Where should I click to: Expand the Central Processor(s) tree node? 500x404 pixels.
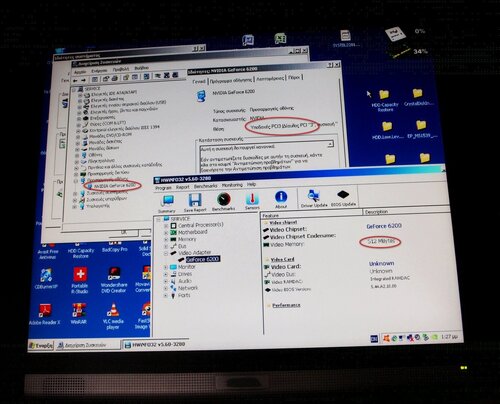(x=166, y=226)
